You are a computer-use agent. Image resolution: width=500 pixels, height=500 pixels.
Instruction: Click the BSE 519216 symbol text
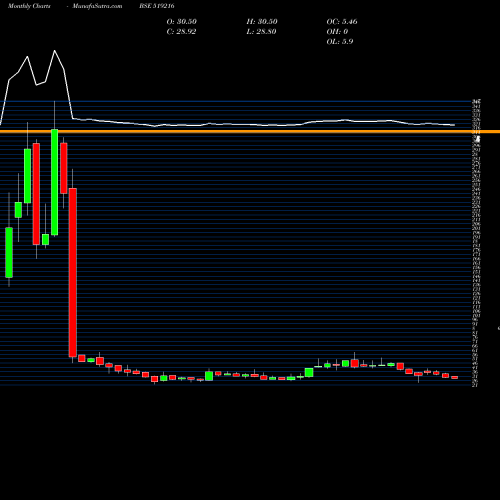157,6
